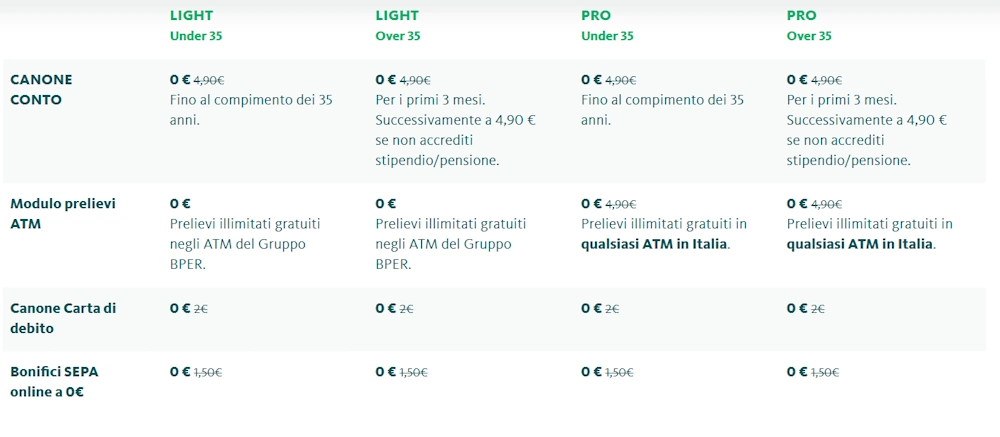Click the Modulo prelievi ATM row label
The image size is (1000, 437).
tap(63, 213)
